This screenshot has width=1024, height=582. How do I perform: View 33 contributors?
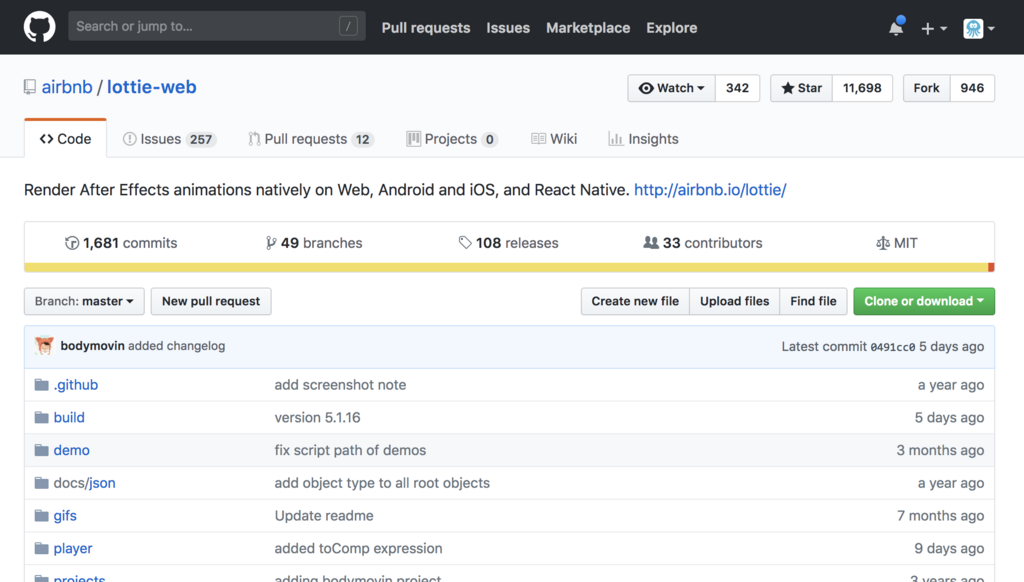click(x=703, y=243)
